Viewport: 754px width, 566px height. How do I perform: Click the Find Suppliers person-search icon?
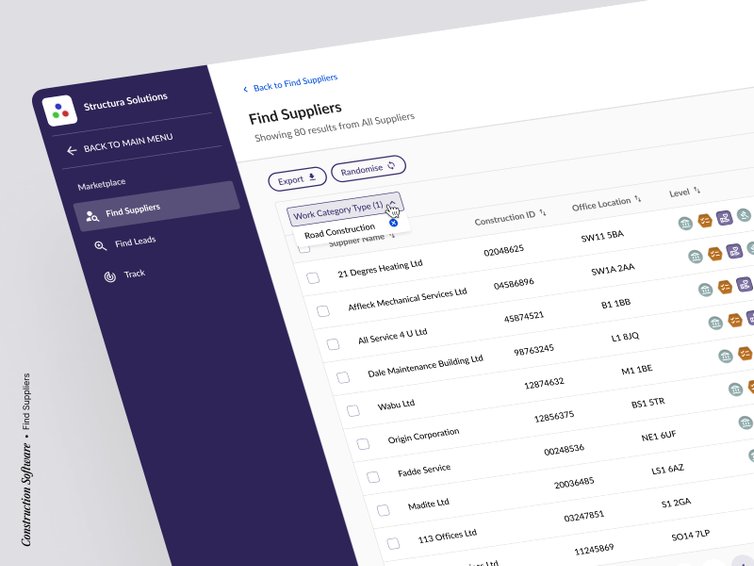(x=91, y=214)
